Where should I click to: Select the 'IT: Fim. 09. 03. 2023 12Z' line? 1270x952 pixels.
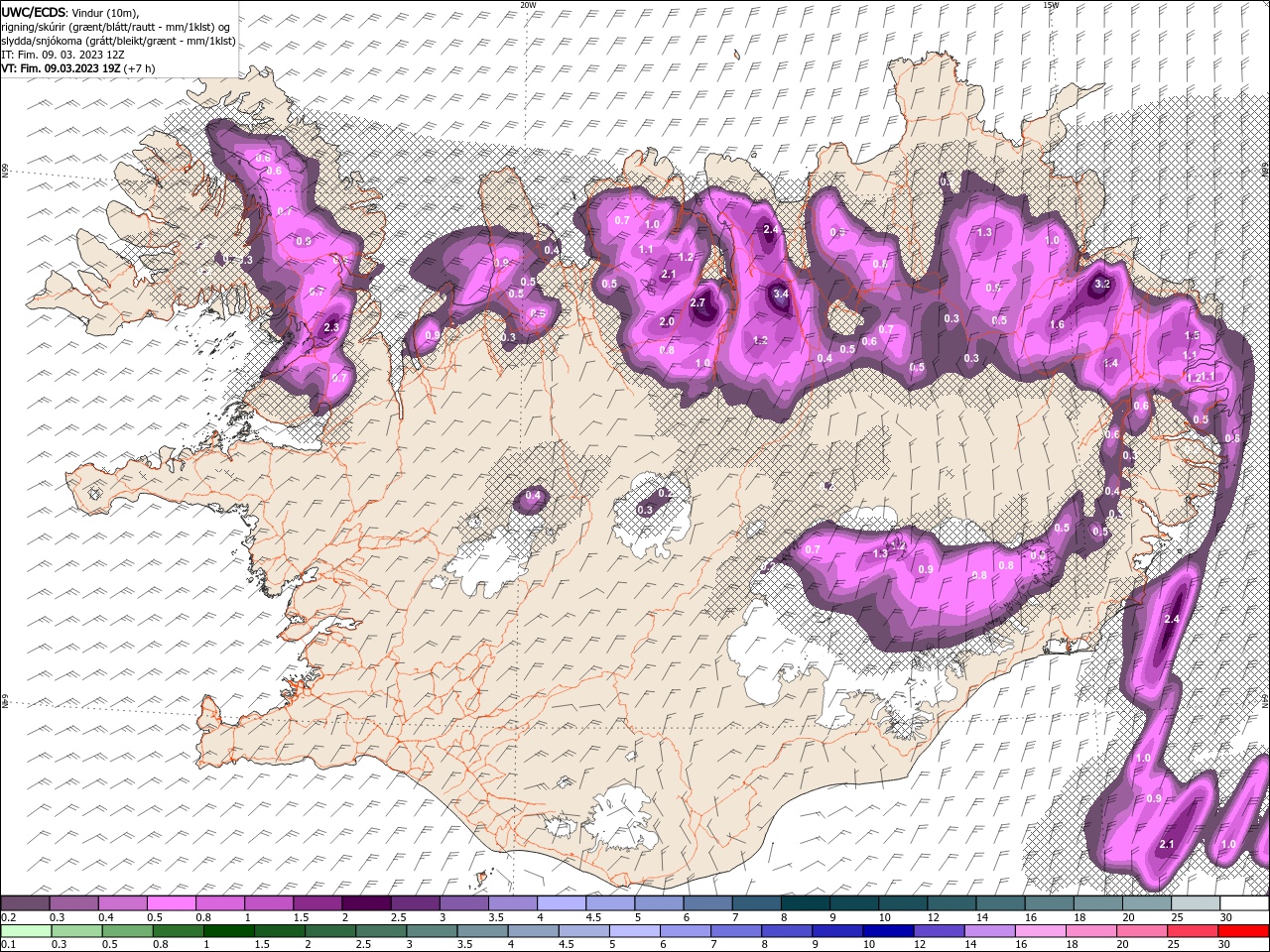(62, 55)
